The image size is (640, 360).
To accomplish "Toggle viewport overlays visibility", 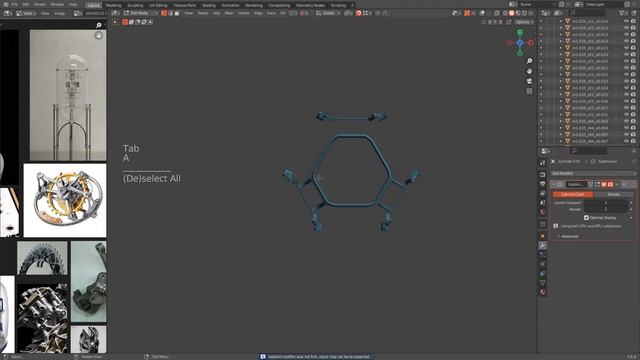I will click(x=482, y=13).
